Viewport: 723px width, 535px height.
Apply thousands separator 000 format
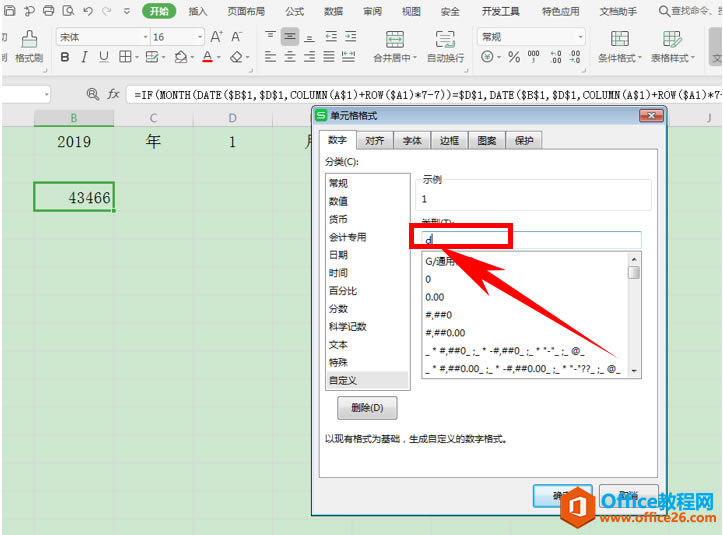[533, 57]
